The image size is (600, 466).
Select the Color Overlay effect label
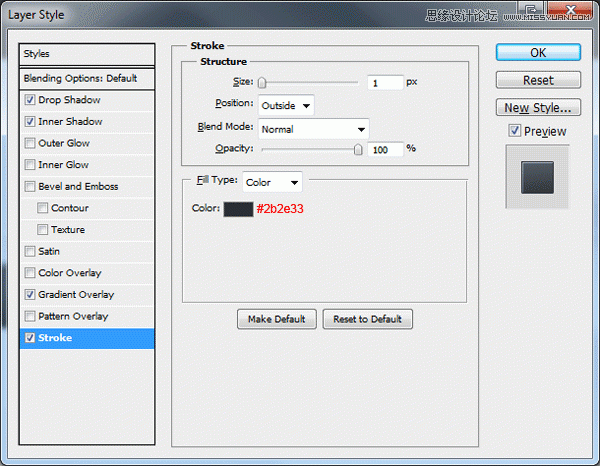[x=70, y=273]
